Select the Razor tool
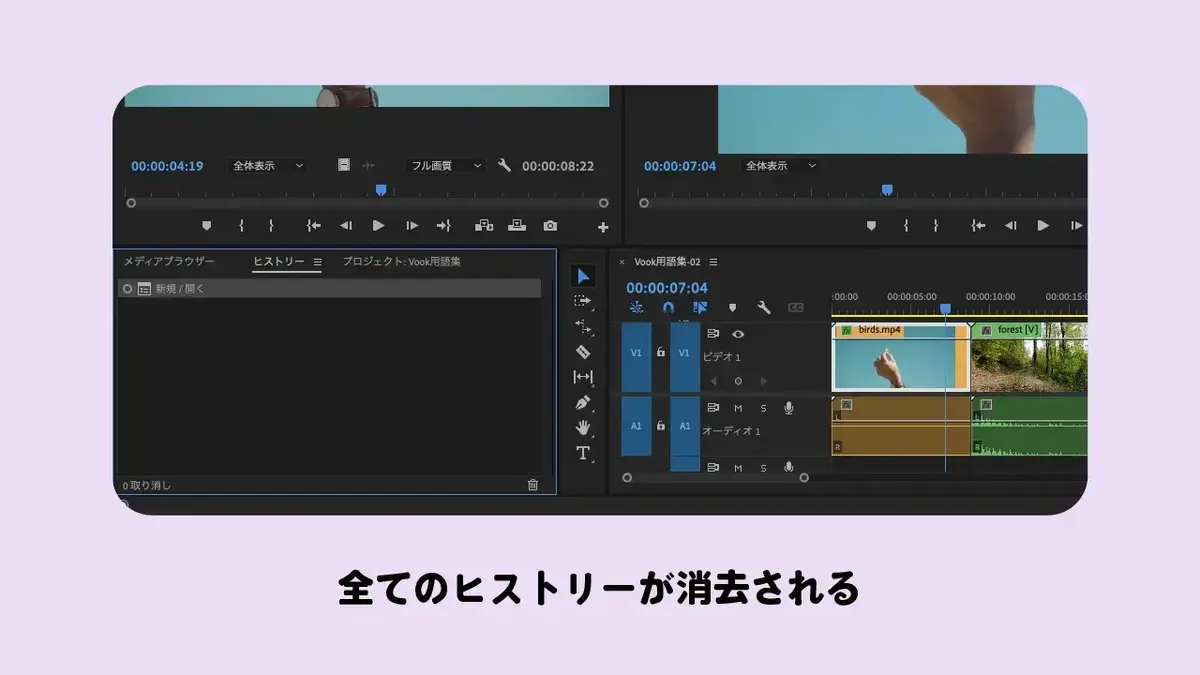Image resolution: width=1200 pixels, height=675 pixels. (583, 352)
